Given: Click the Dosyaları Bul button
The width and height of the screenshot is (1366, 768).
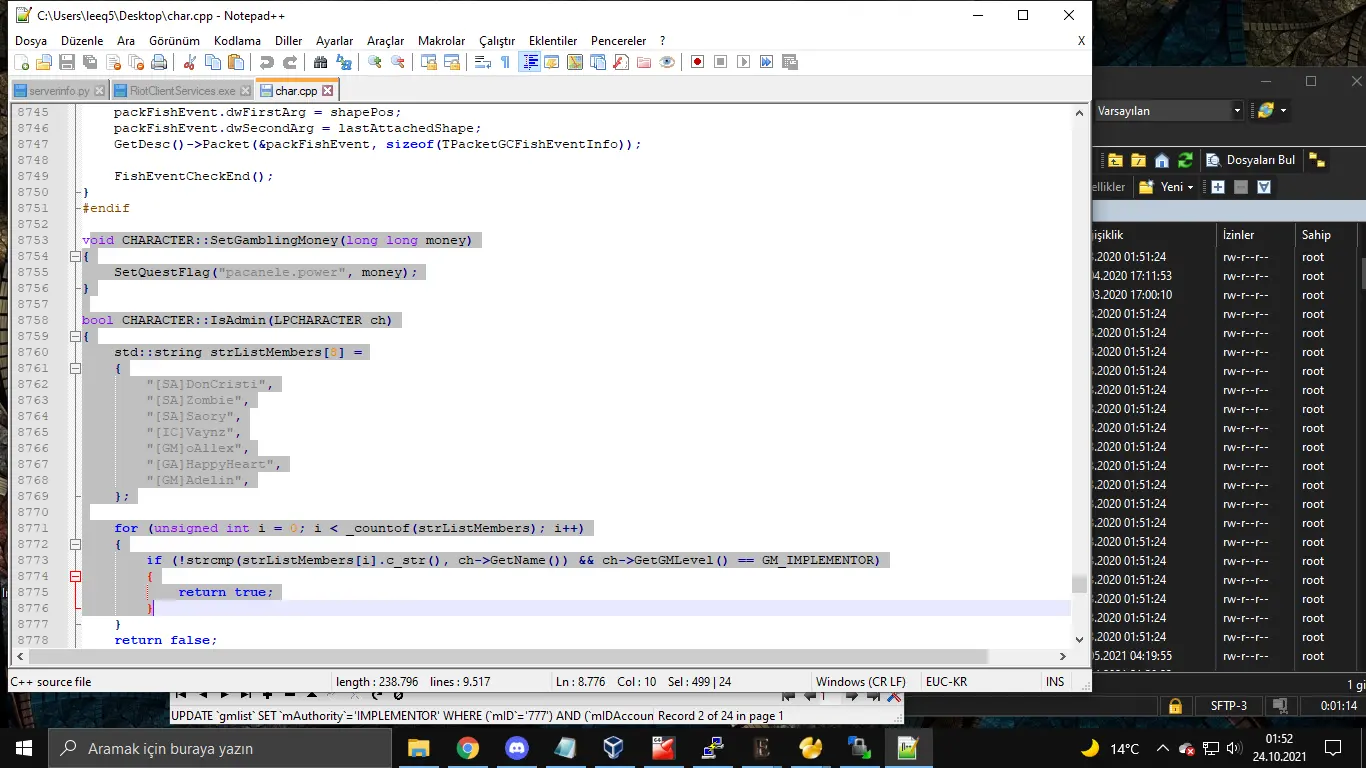Looking at the screenshot, I should [x=1251, y=160].
